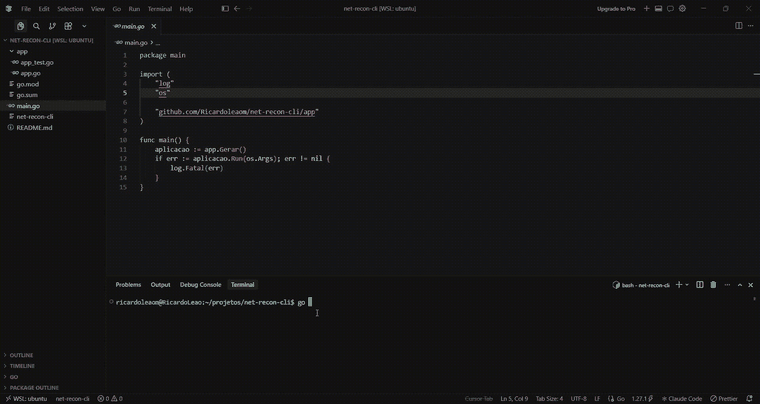Open notifications bell in status bar

750,399
